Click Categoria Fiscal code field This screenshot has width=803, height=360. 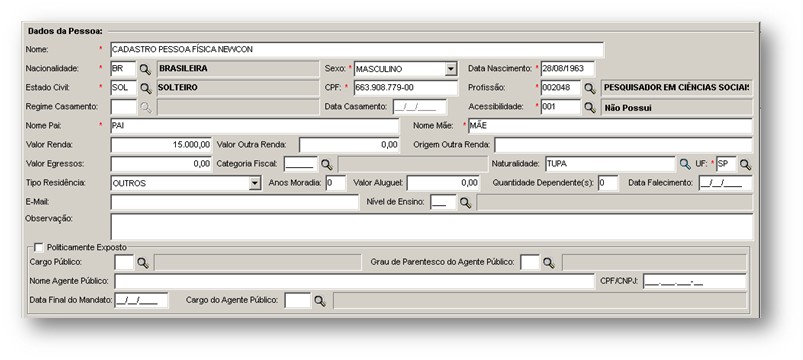pyautogui.click(x=301, y=164)
